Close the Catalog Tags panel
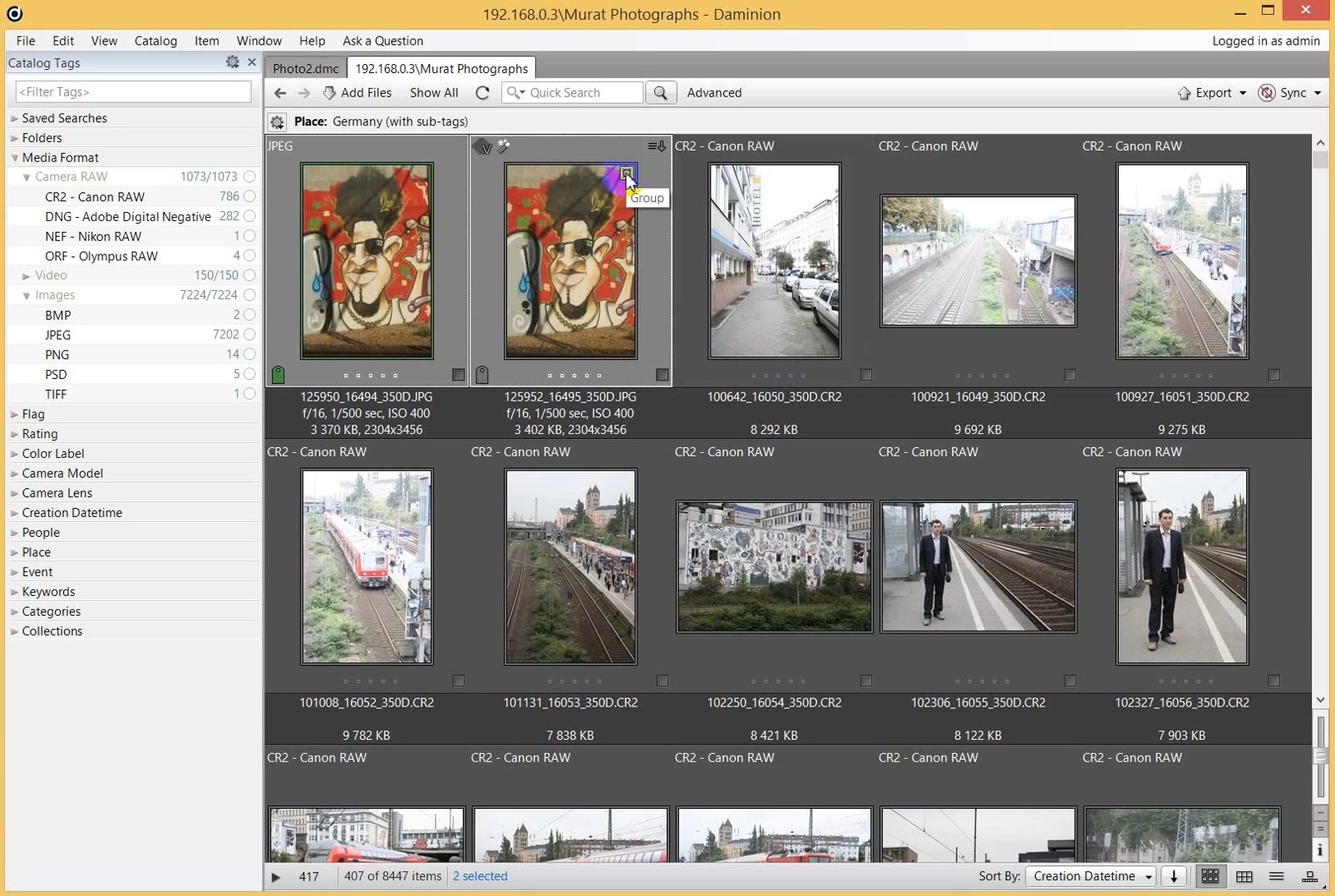 pos(252,62)
